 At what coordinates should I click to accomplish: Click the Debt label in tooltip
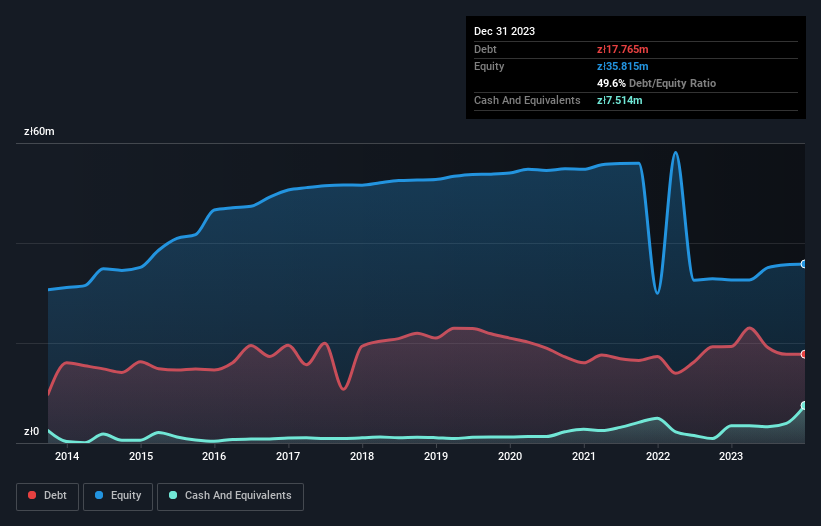pyautogui.click(x=485, y=49)
